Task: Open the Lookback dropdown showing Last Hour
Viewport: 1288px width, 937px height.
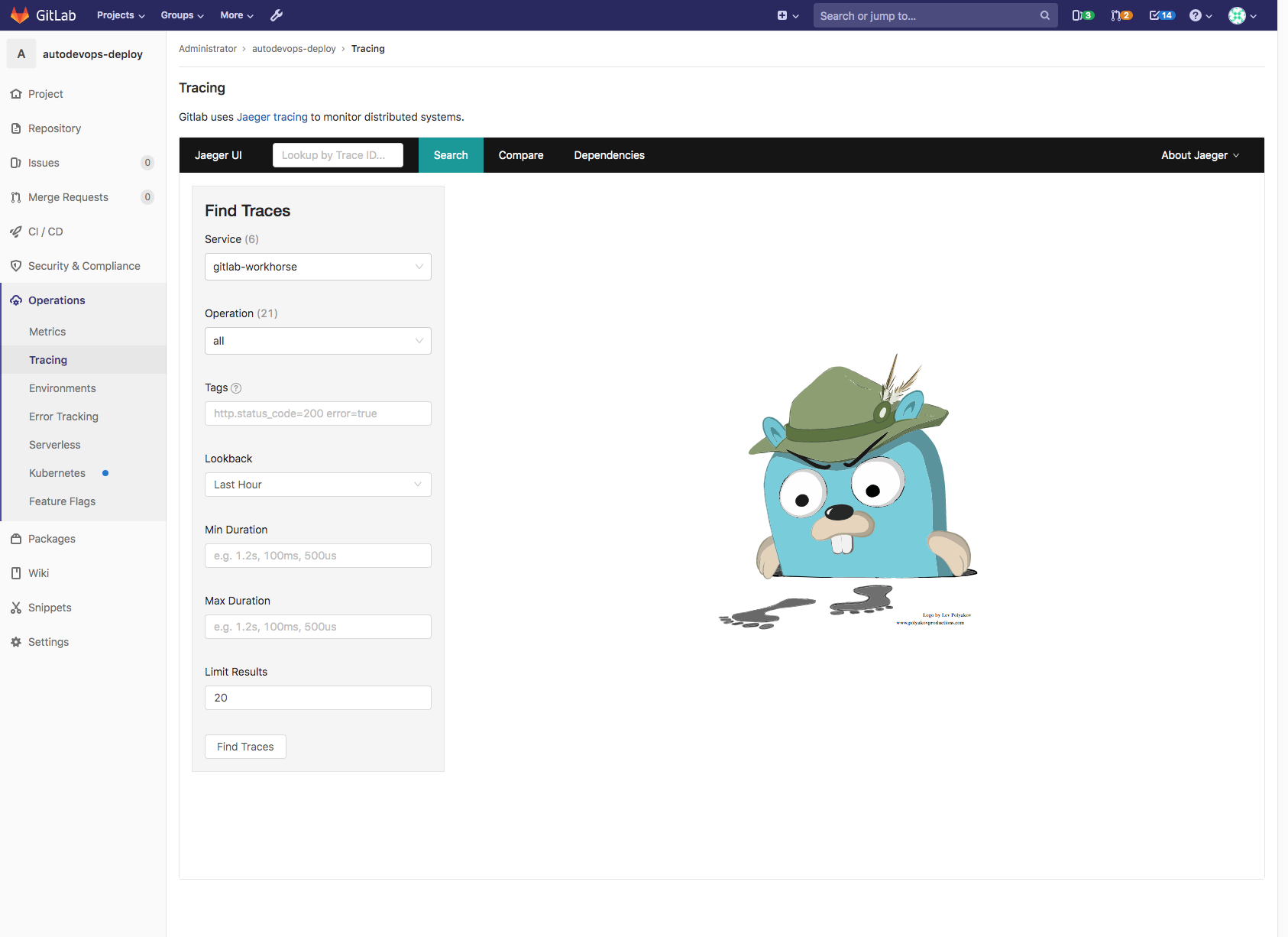Action: pyautogui.click(x=318, y=484)
